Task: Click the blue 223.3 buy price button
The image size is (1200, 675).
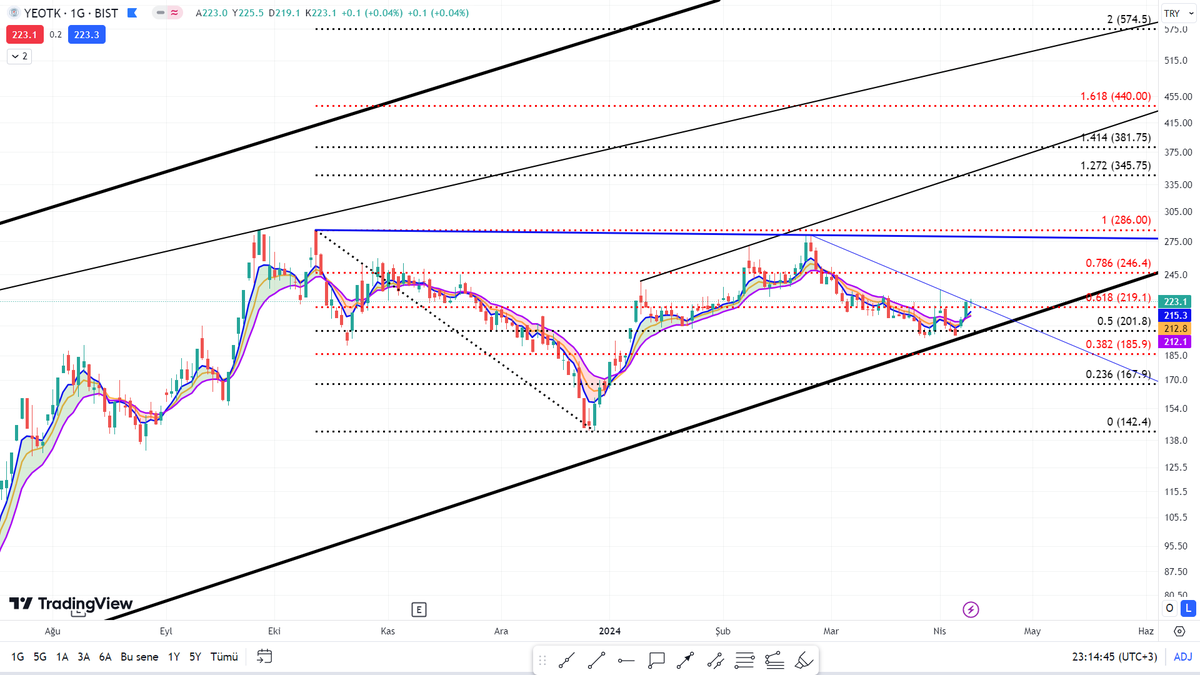Action: click(86, 35)
